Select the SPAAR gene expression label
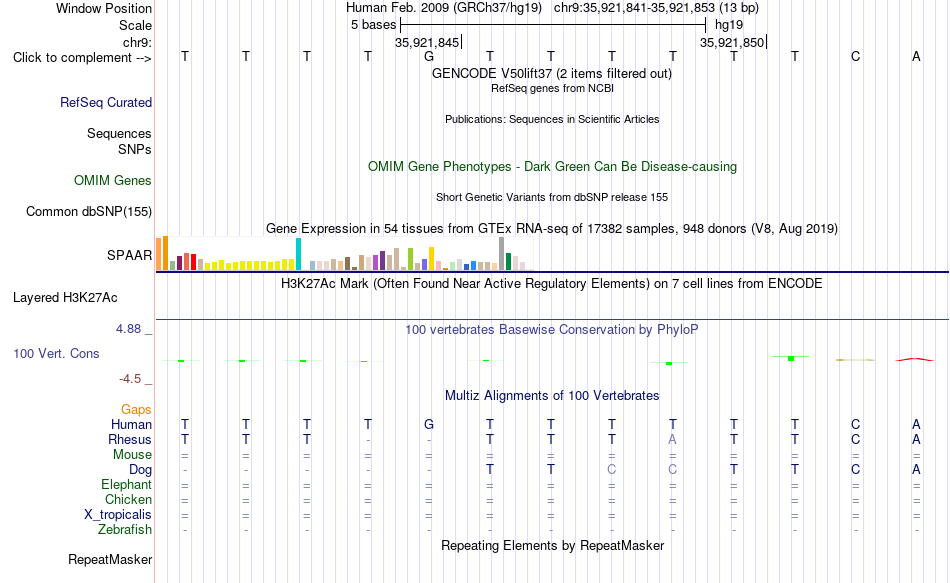The height and width of the screenshot is (583, 950). [x=130, y=255]
